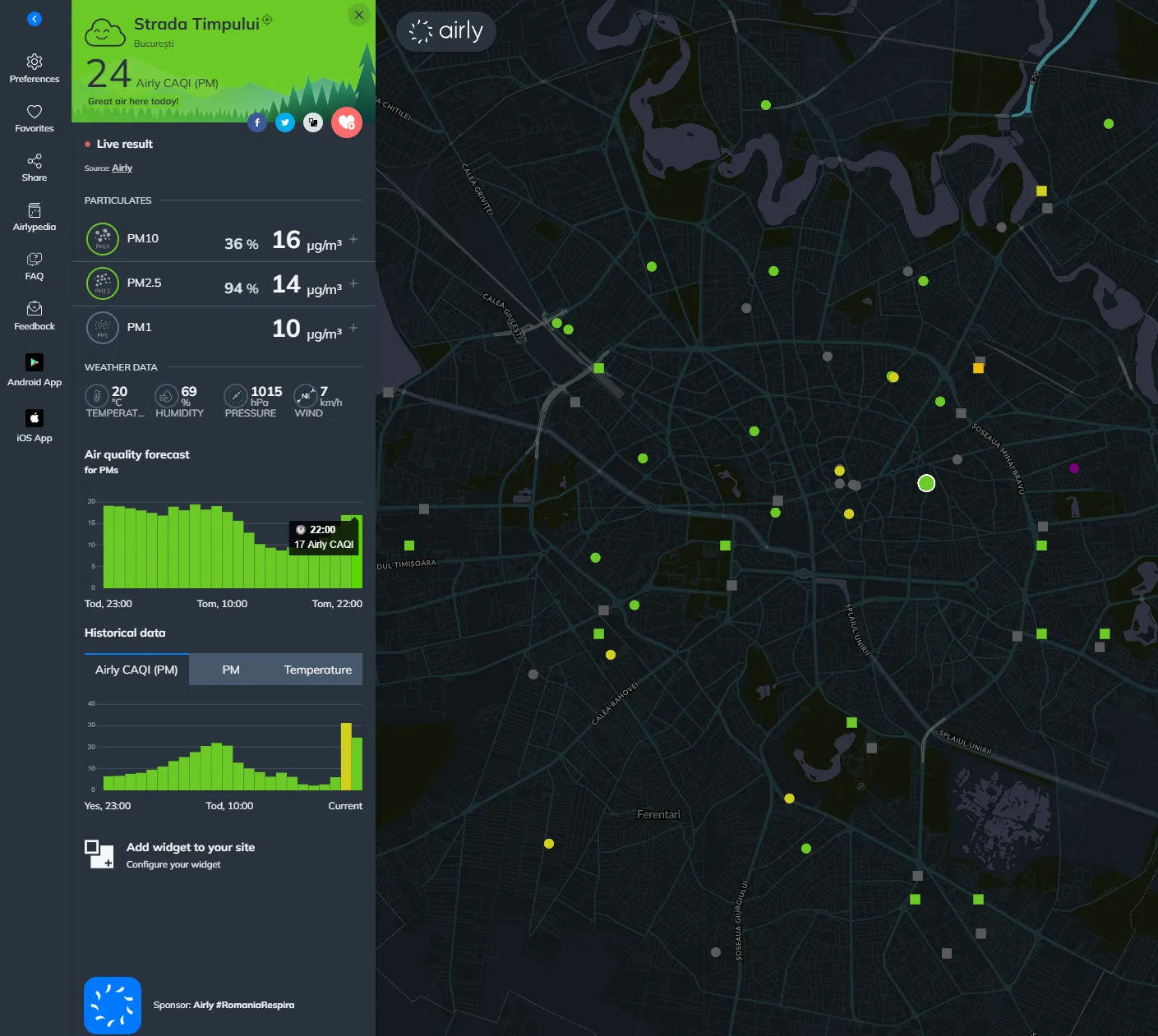Click the location marker beside Strada Timpului

click(267, 20)
